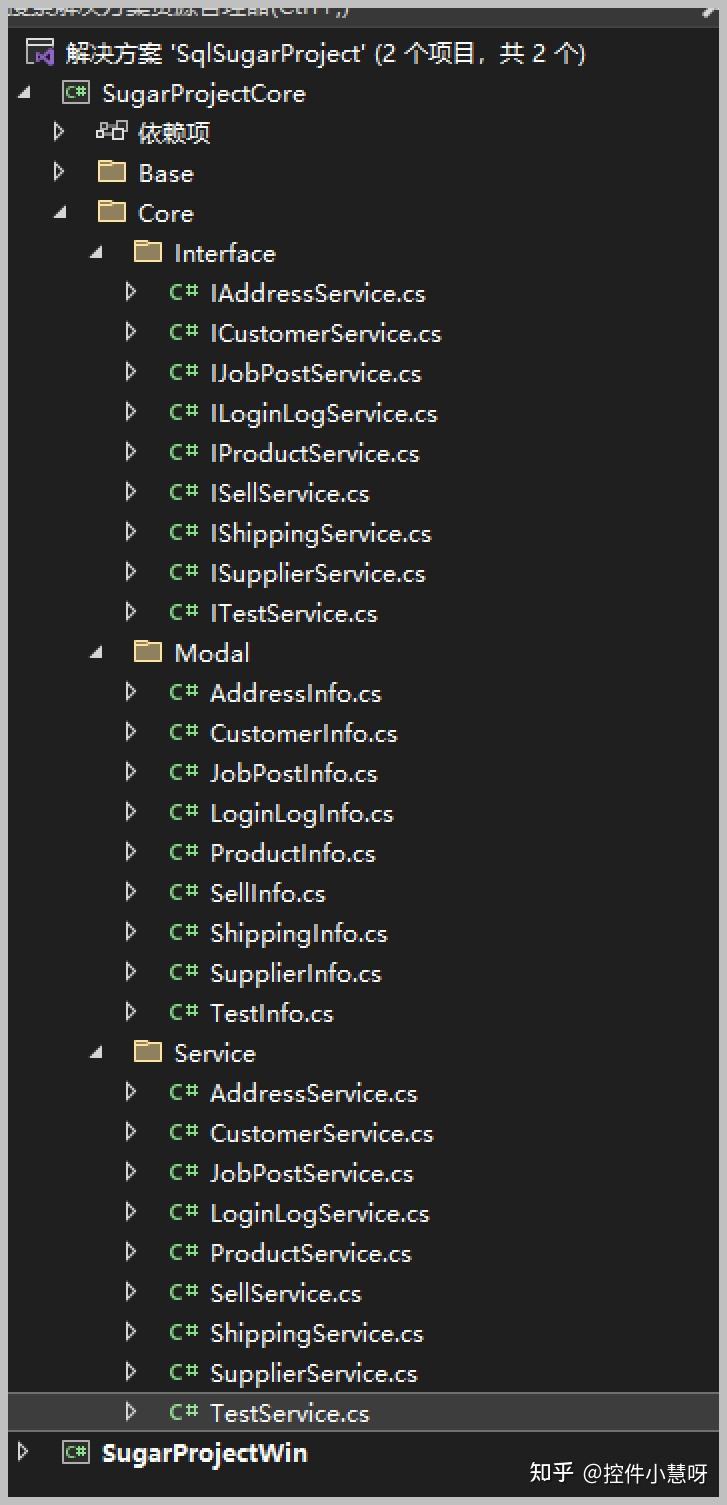The width and height of the screenshot is (727, 1505).
Task: Click the folder icon of the Base folder
Action: [x=111, y=172]
